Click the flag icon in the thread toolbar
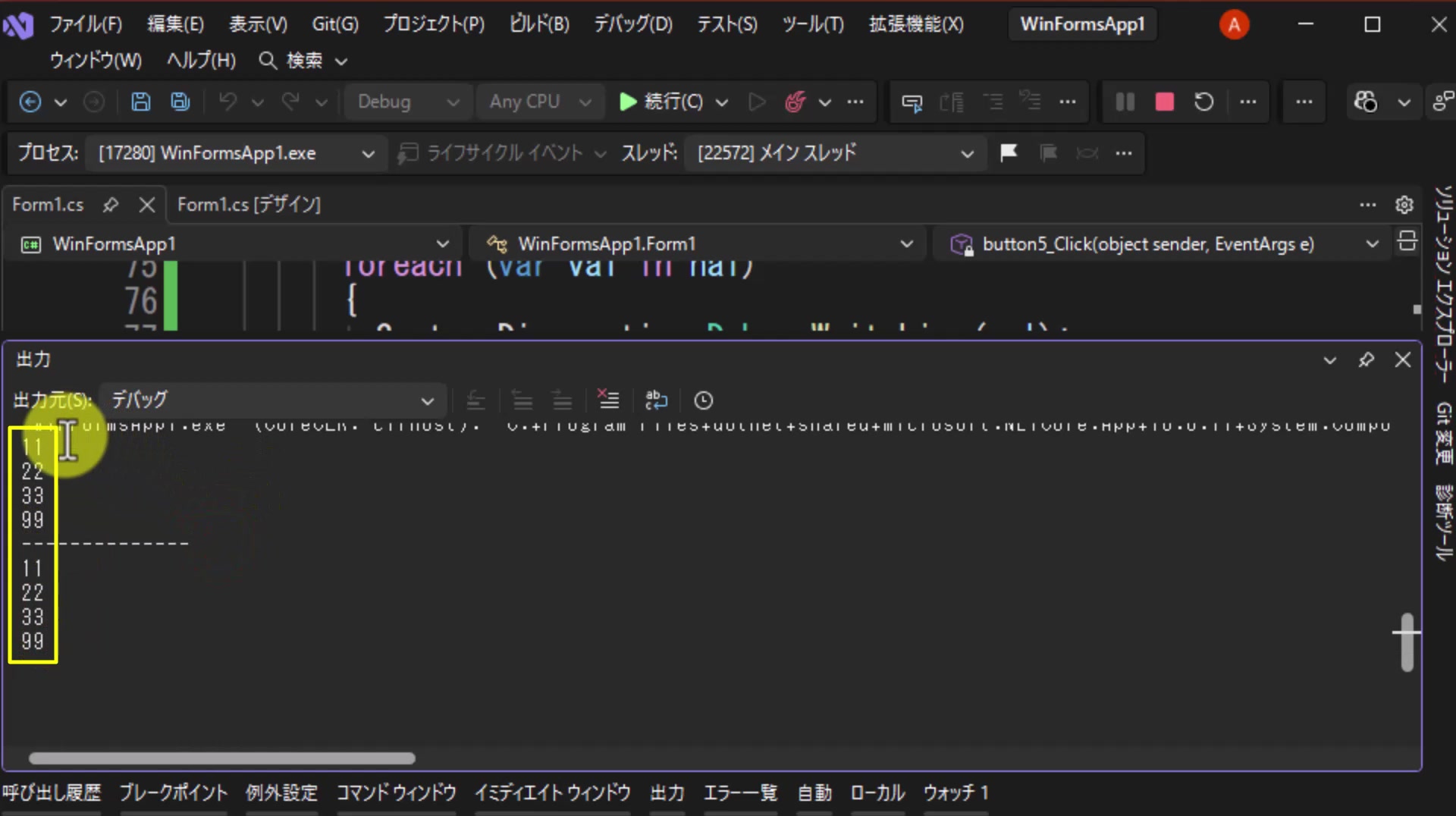This screenshot has height=816, width=1456. 1009,153
